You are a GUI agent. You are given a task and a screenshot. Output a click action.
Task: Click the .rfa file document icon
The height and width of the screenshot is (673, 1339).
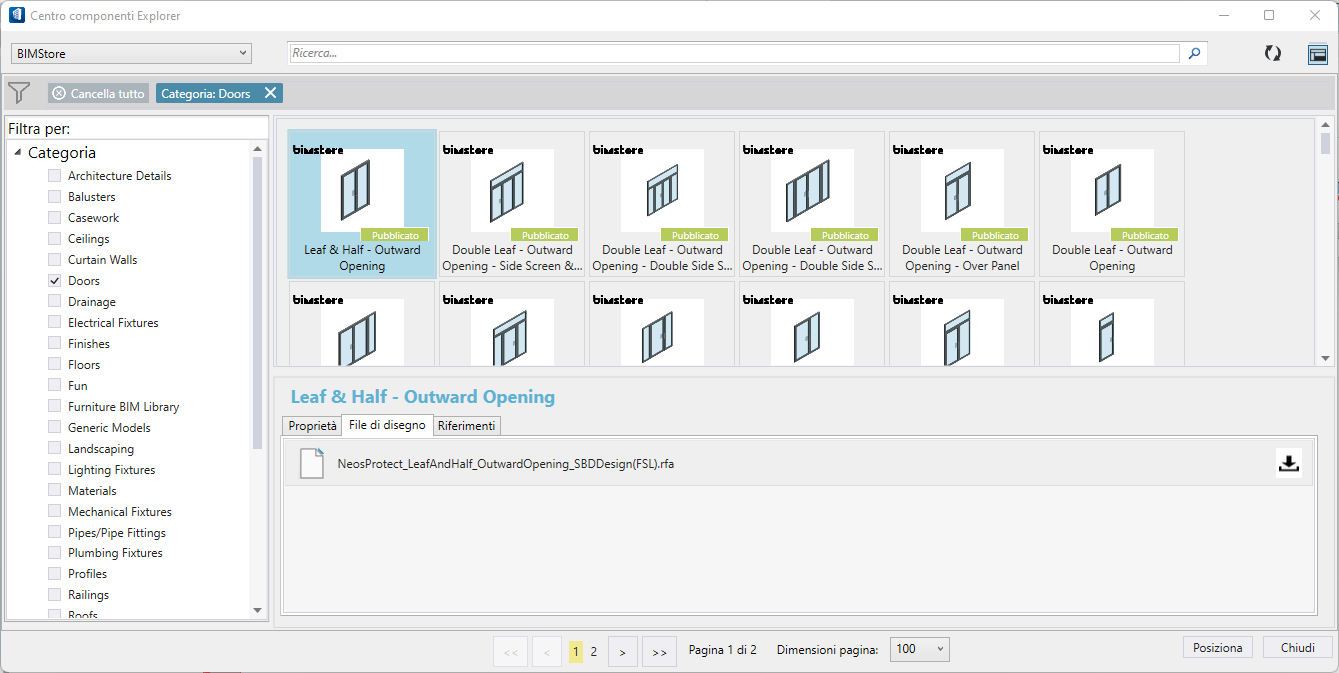312,464
